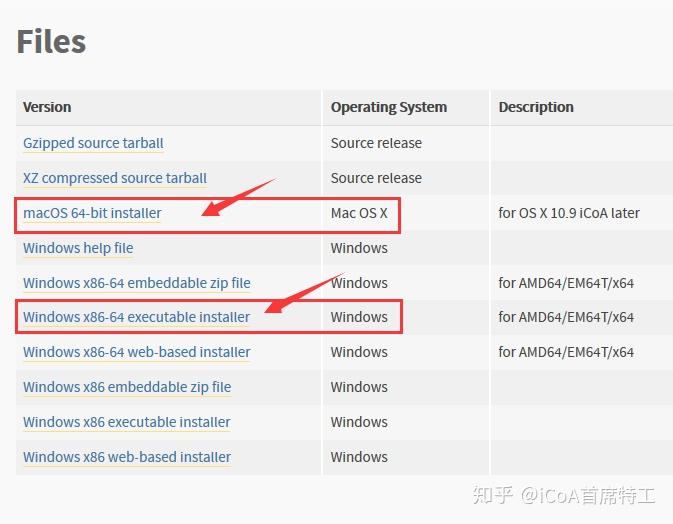The width and height of the screenshot is (673, 524).
Task: Click Windows x86 executable installer link
Action: click(x=127, y=422)
